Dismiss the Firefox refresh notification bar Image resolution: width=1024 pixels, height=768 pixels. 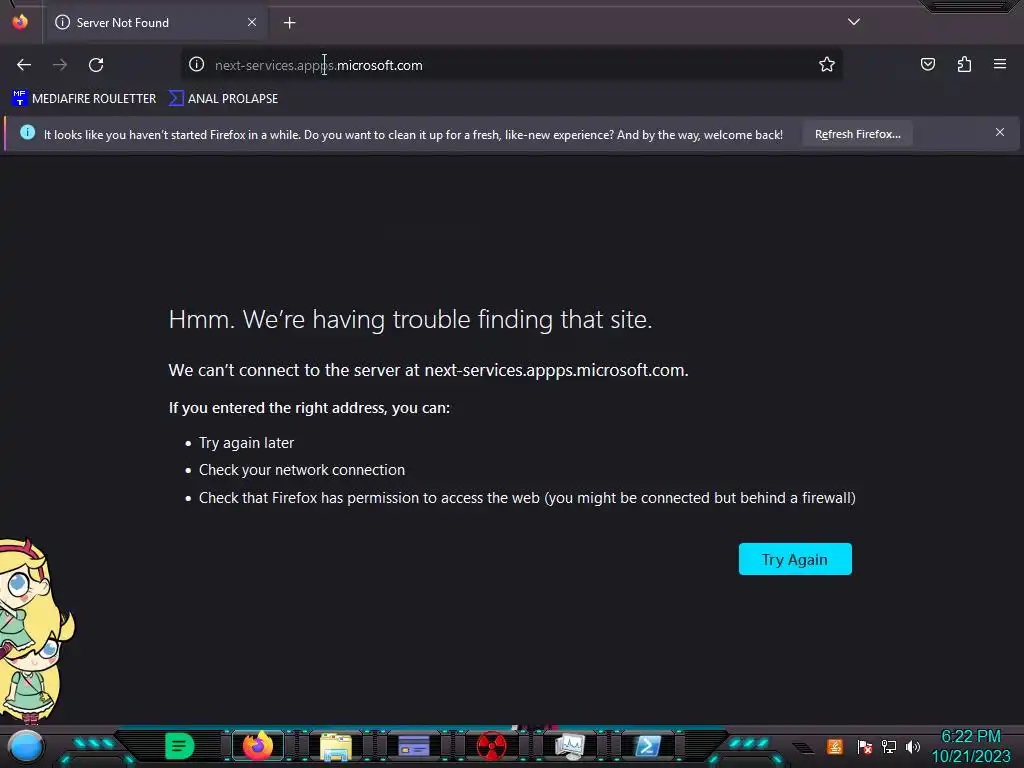(1000, 133)
